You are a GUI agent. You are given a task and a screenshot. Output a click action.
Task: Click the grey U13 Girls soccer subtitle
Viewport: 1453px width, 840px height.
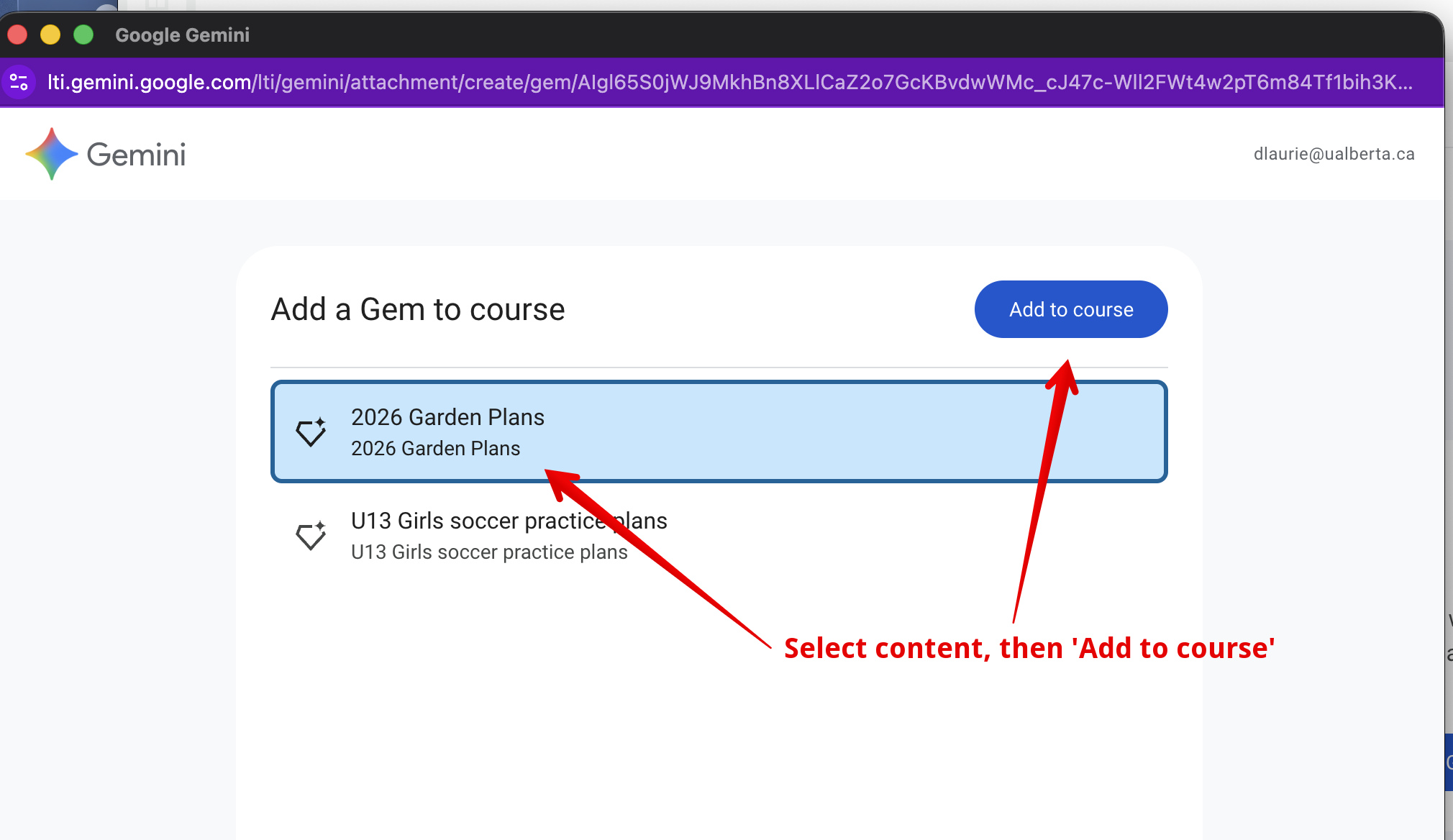[x=489, y=552]
